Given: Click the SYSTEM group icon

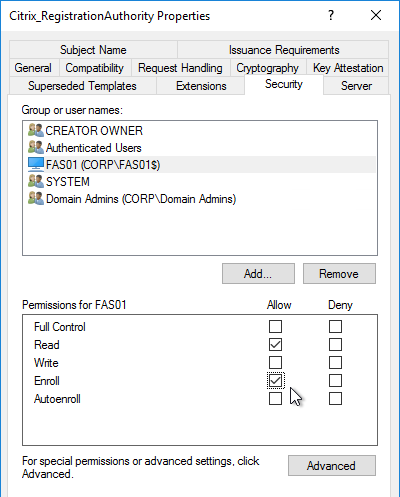Looking at the screenshot, I should tap(36, 181).
